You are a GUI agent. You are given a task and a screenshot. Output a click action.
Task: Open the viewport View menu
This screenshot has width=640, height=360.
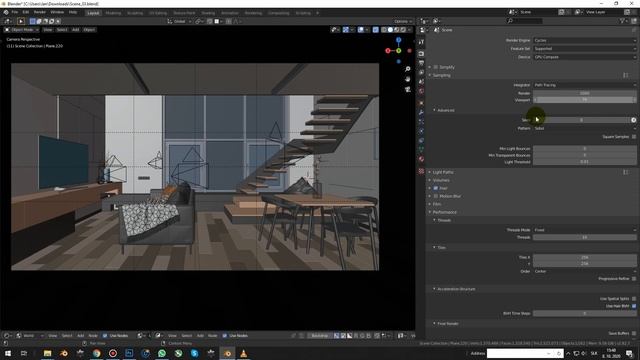pyautogui.click(x=48, y=30)
